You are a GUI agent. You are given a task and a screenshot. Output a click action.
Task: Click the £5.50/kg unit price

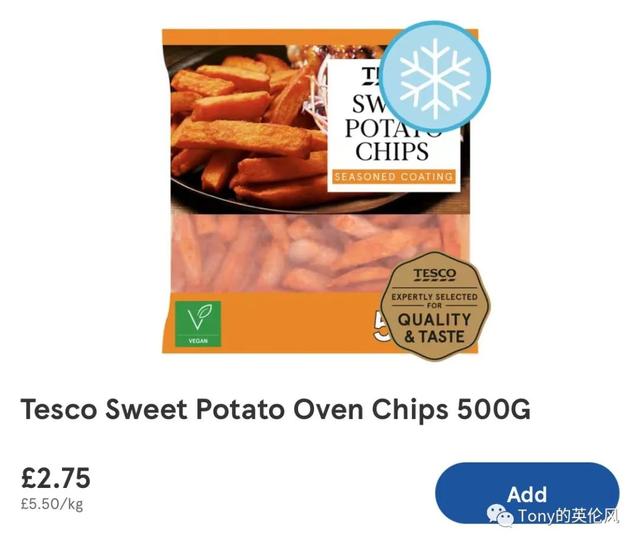click(52, 504)
